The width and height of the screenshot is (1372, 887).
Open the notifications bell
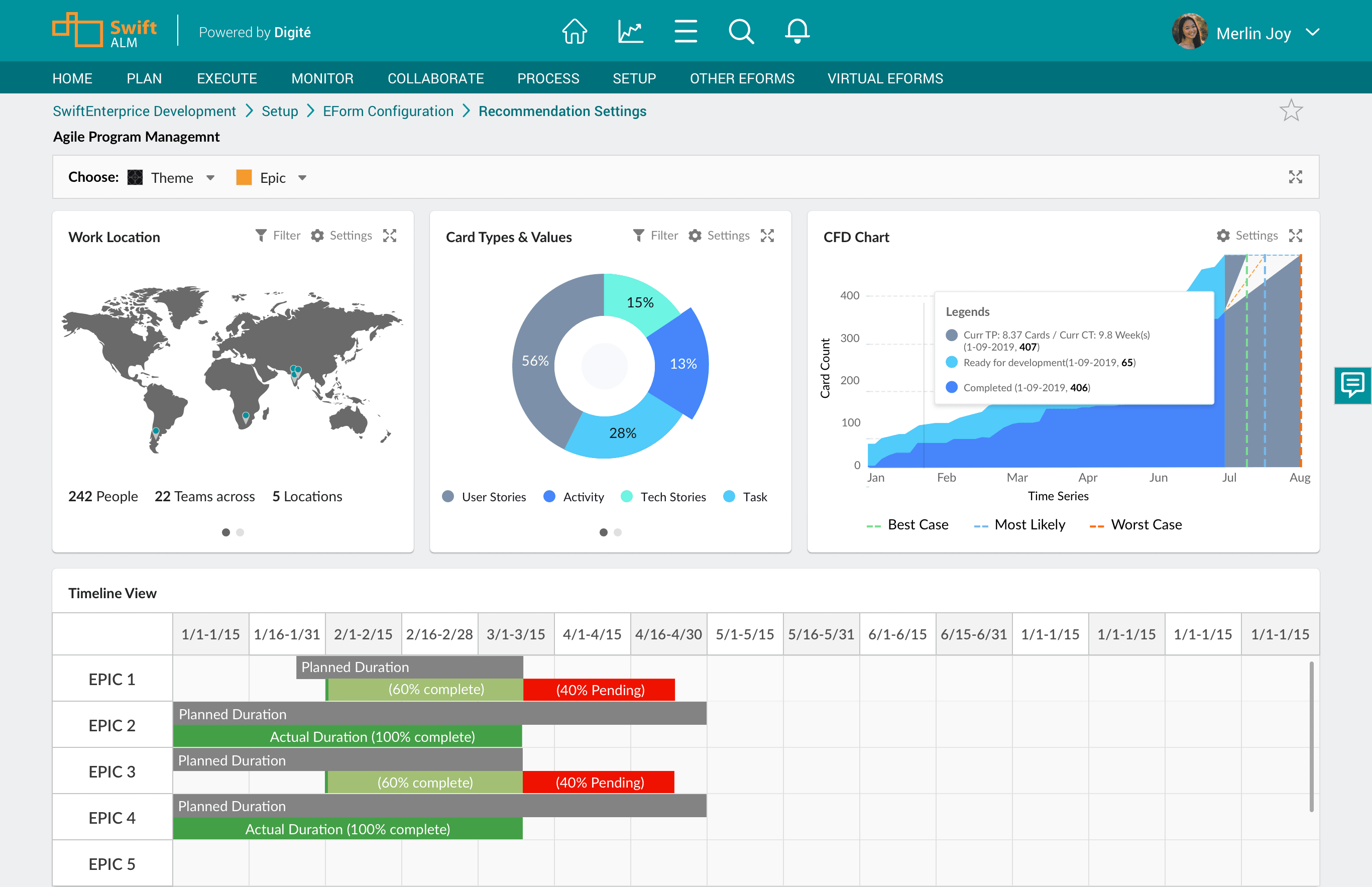point(797,32)
